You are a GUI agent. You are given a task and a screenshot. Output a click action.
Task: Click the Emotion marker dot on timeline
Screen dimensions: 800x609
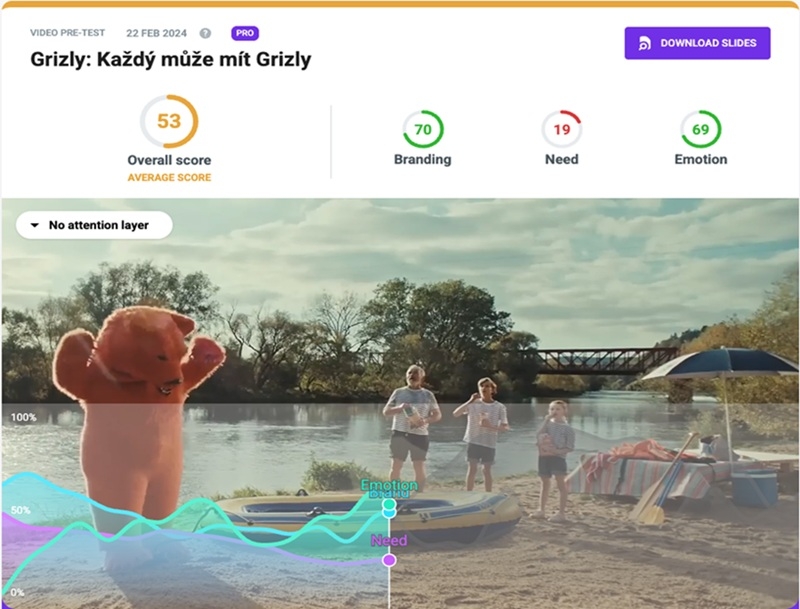[x=389, y=504]
